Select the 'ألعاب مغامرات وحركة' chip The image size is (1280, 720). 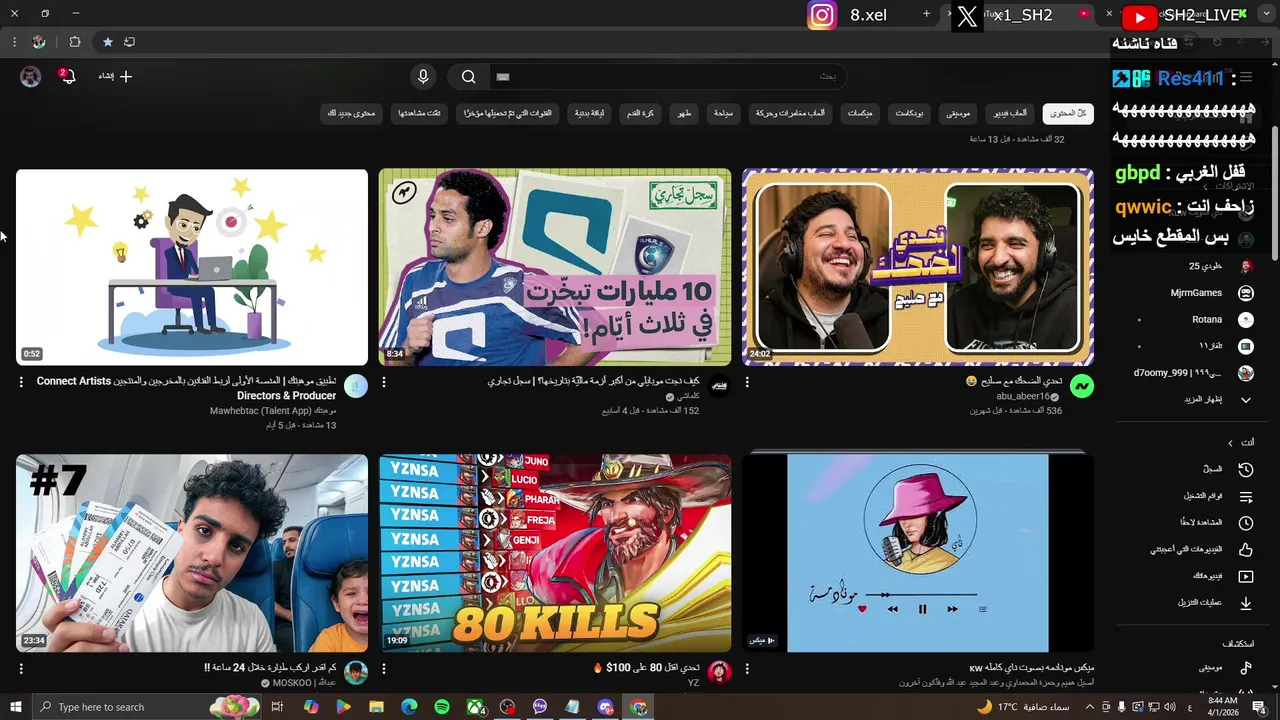[x=791, y=114]
